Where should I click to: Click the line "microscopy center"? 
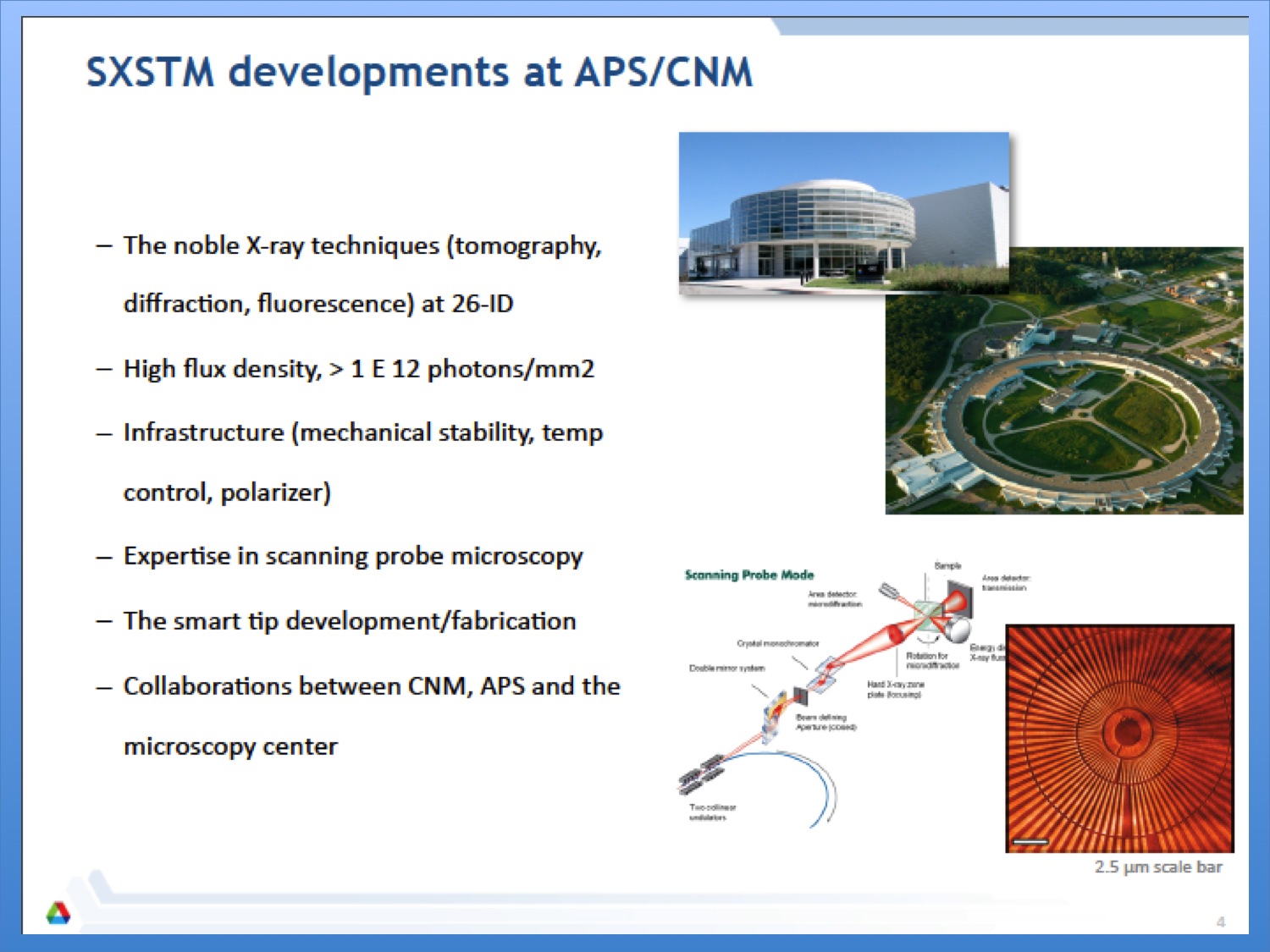(230, 746)
